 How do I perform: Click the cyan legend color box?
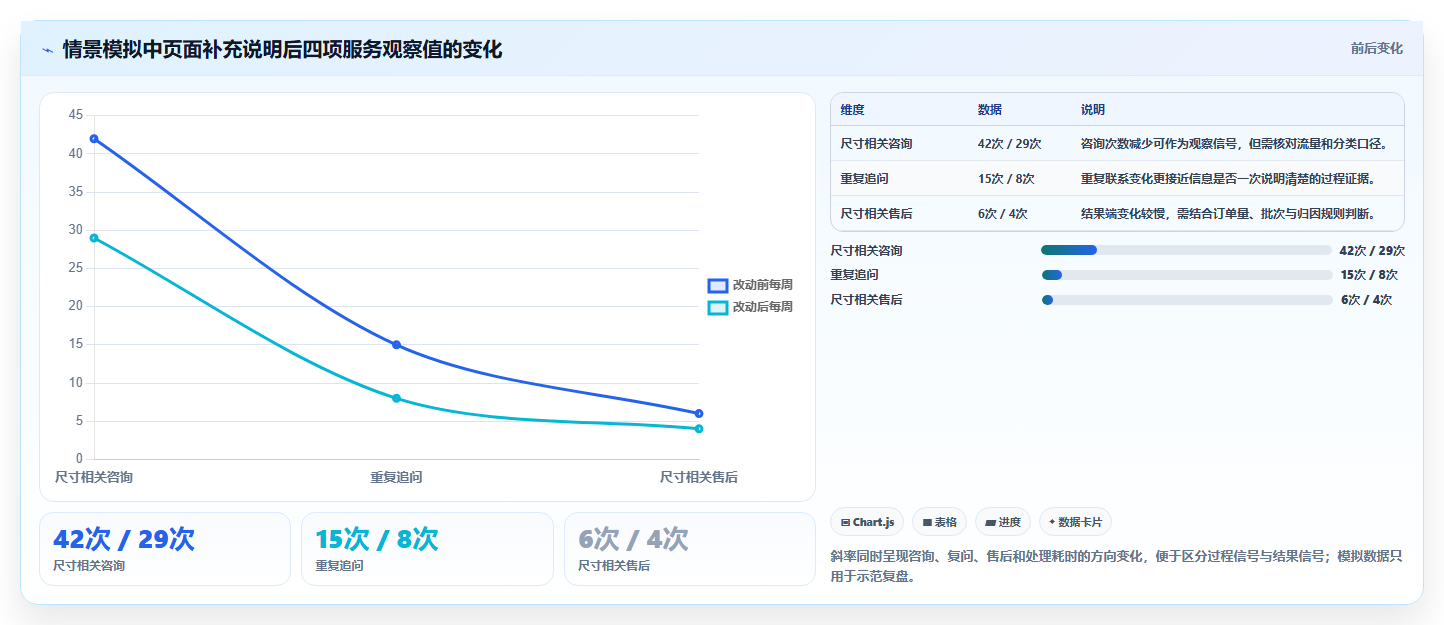click(718, 307)
